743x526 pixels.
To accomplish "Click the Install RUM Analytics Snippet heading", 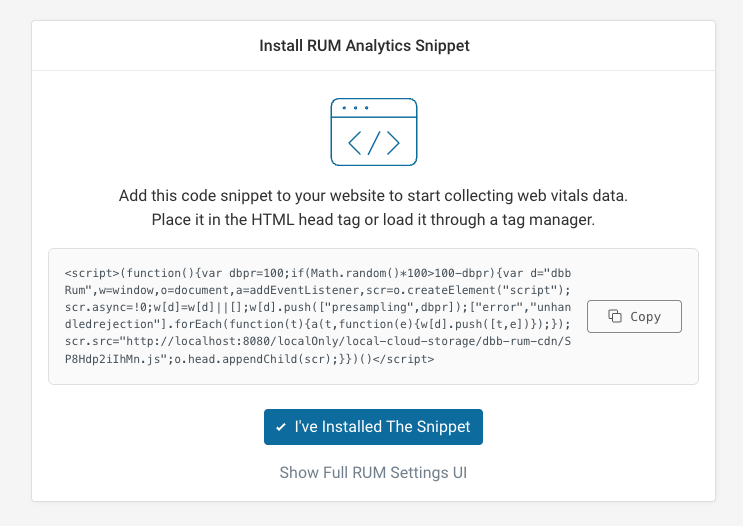I will 364,46.
